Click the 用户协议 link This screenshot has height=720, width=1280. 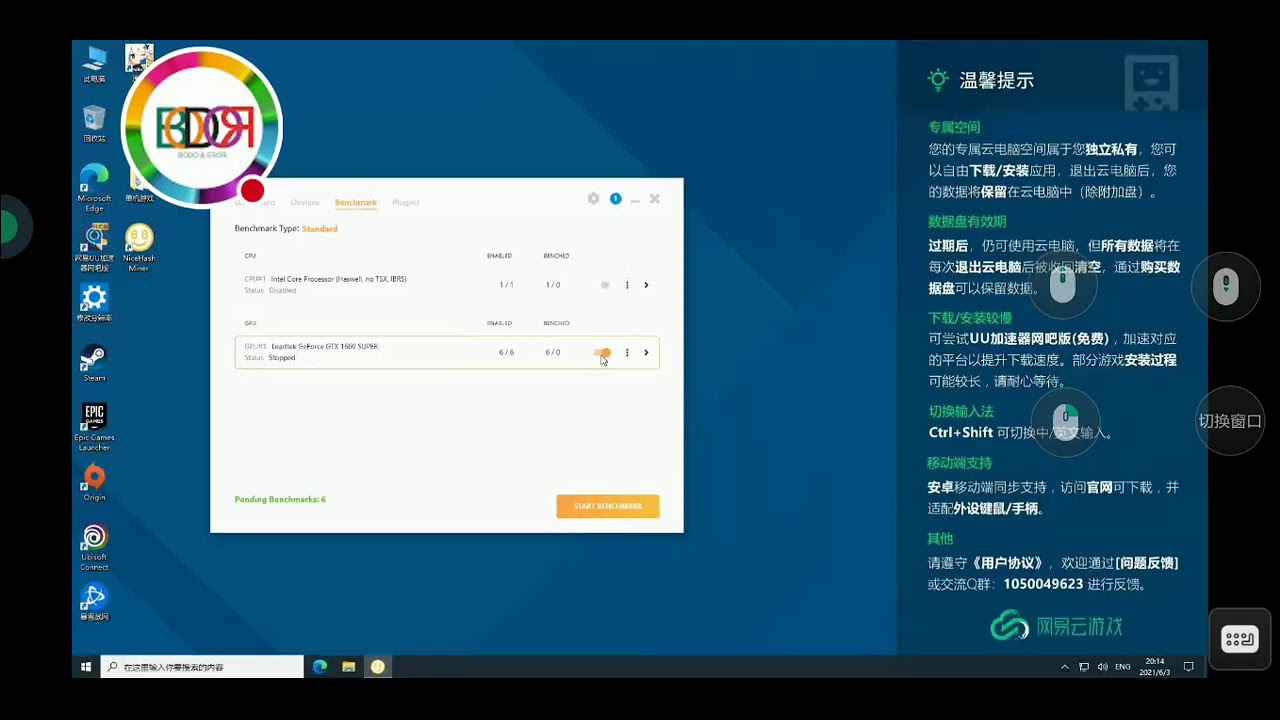point(1007,563)
